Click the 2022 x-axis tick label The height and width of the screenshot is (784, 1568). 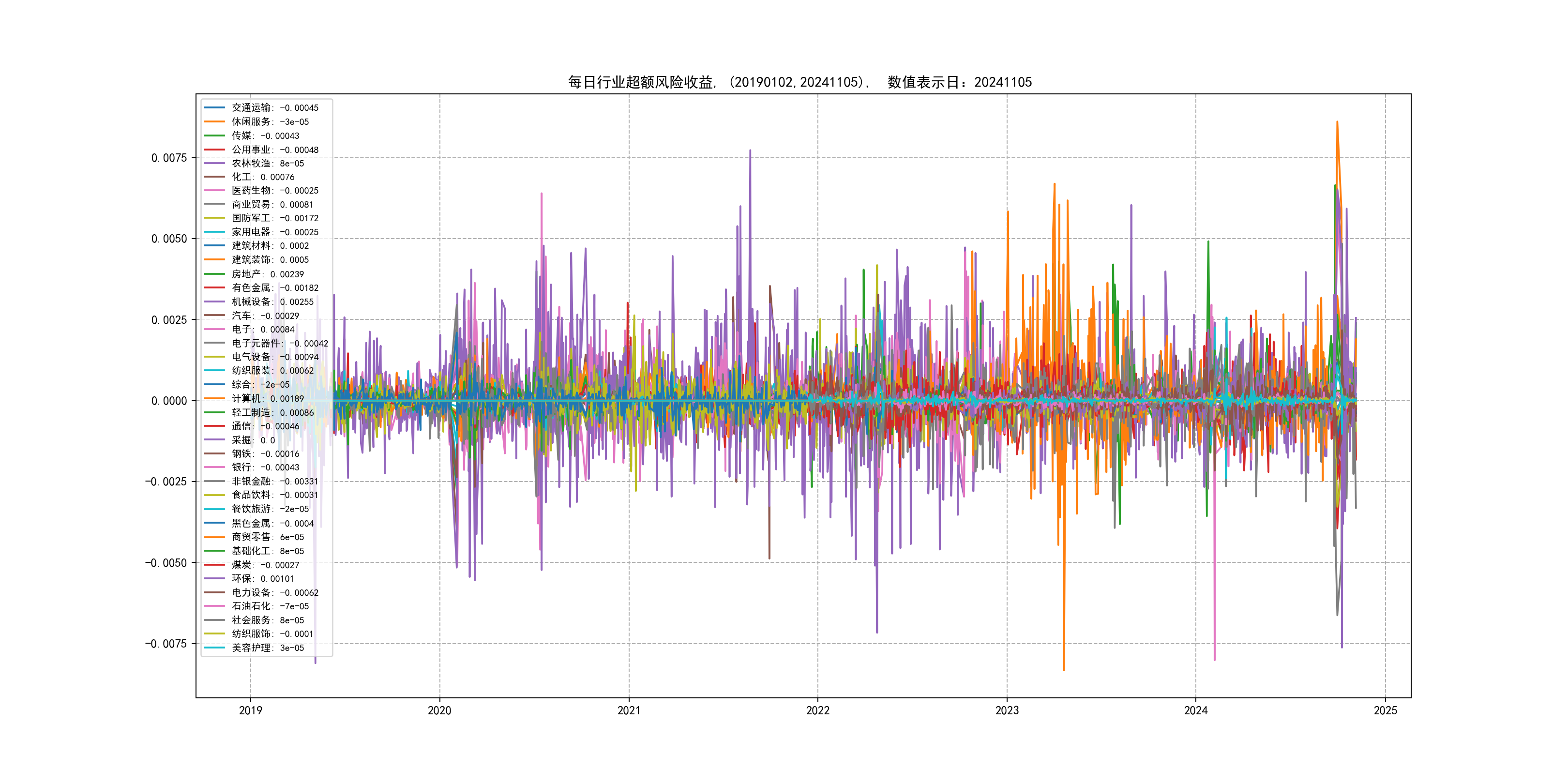point(817,710)
